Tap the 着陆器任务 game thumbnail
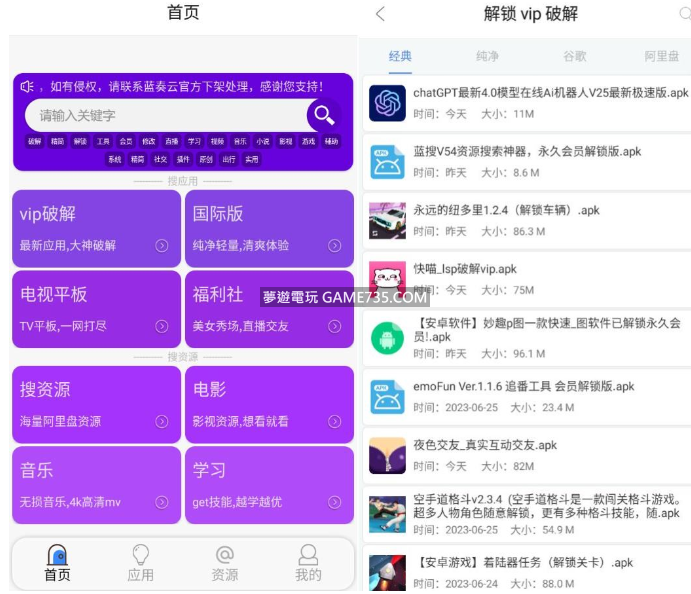Screen dimensions: 691x594 387,573
